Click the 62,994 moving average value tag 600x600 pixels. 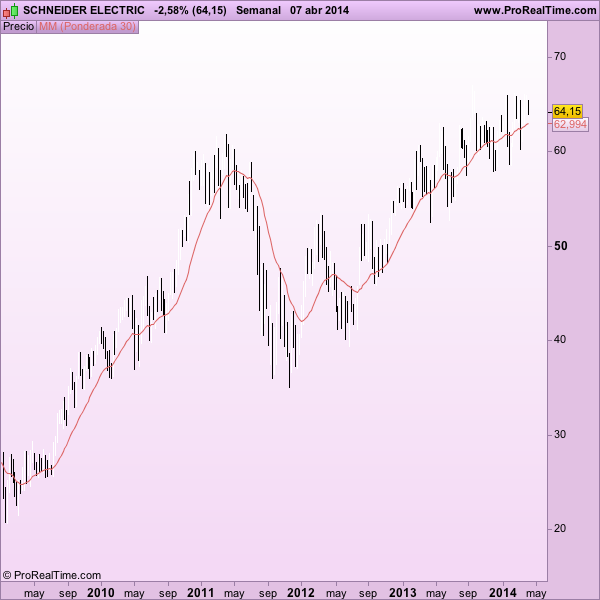coord(570,124)
